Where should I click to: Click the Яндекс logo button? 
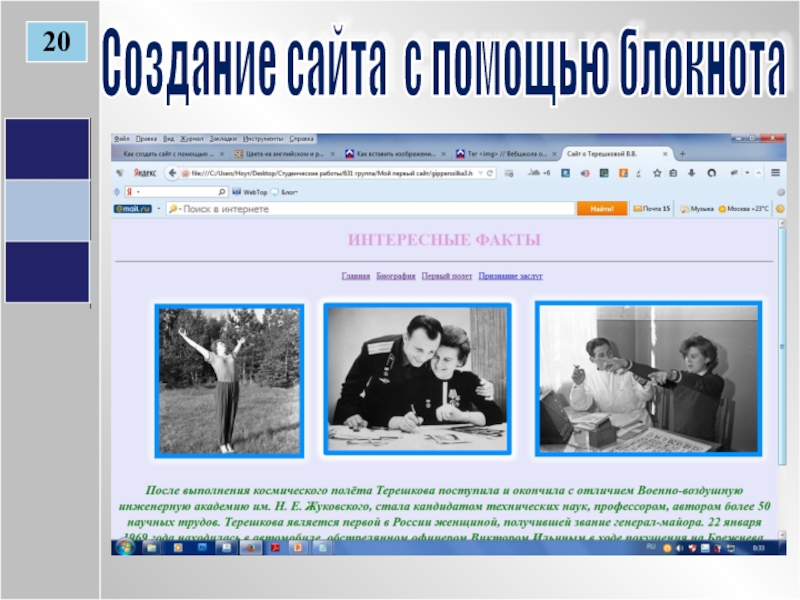click(144, 173)
